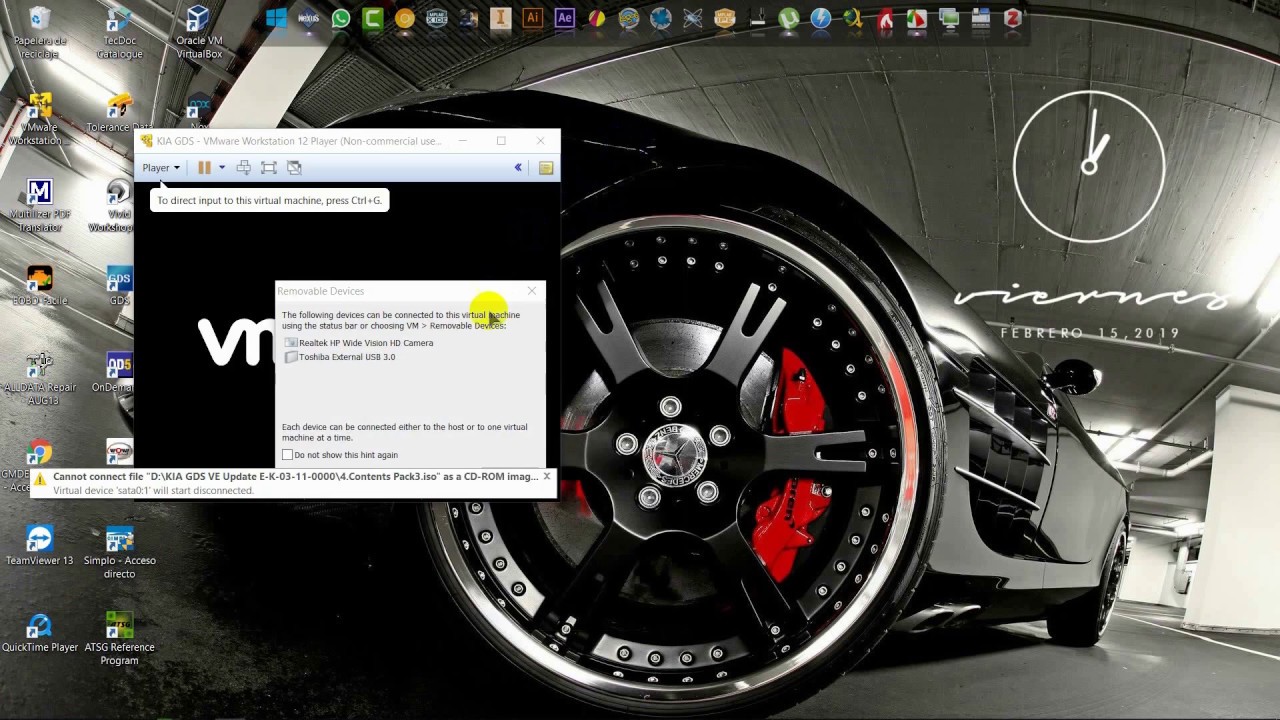This screenshot has height=720, width=1280.
Task: Open Adobe After Effects from the dock
Action: click(565, 18)
